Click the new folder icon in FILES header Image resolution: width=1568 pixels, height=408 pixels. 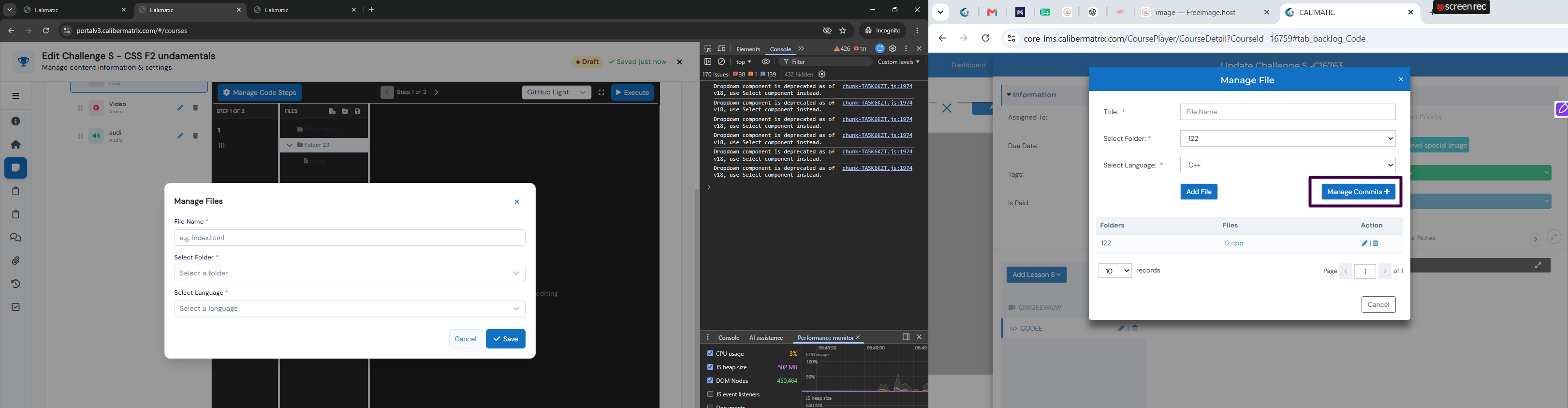pos(345,111)
